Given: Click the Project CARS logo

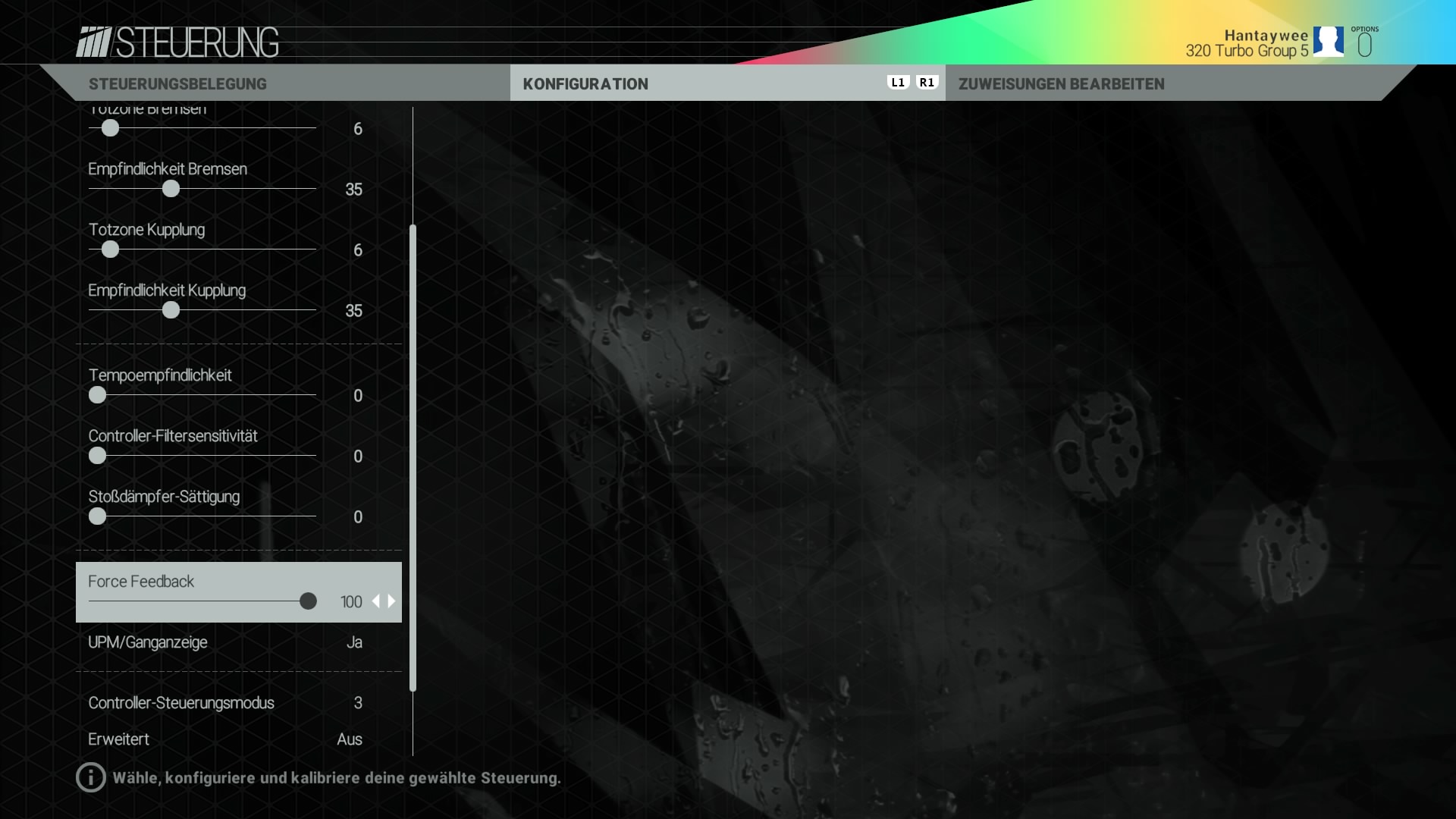Looking at the screenshot, I should pyautogui.click(x=94, y=42).
